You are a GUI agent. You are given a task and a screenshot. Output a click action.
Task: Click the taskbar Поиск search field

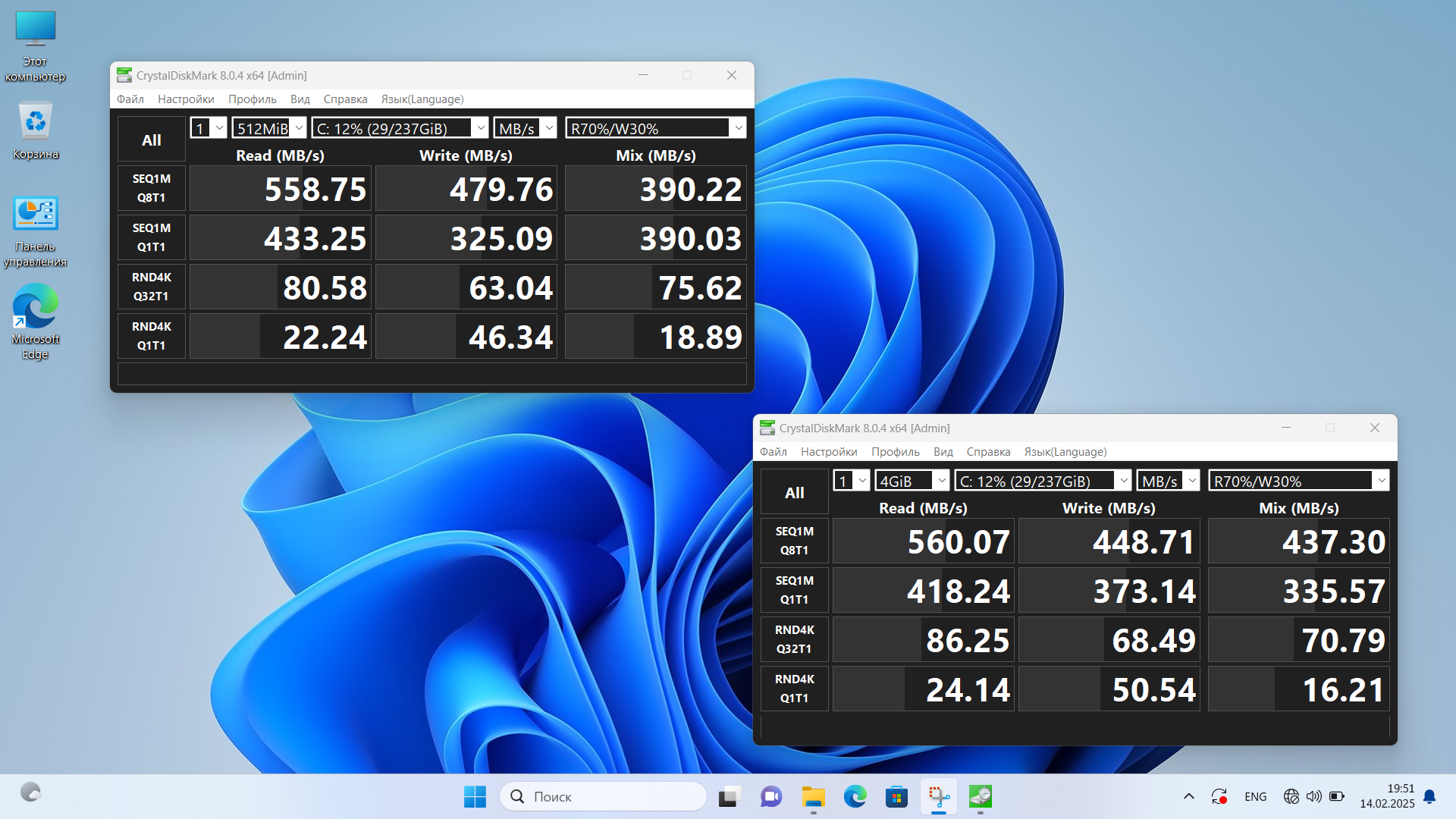point(603,796)
